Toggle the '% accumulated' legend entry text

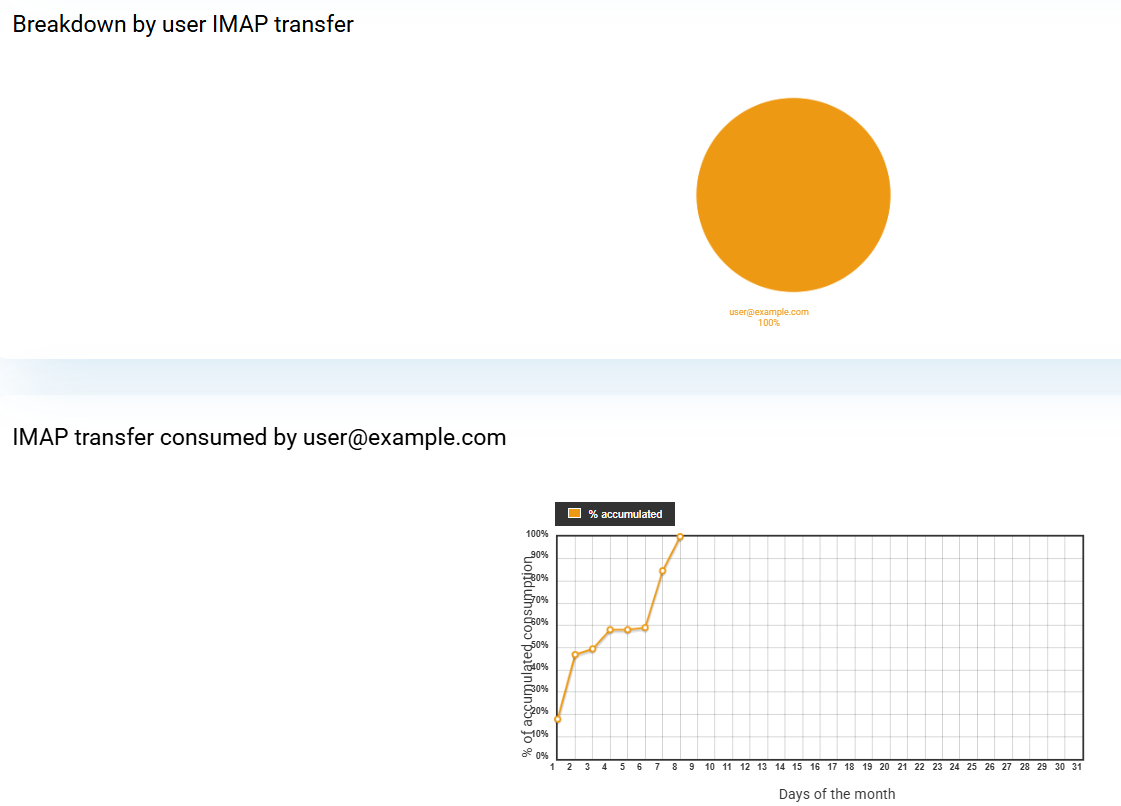[x=625, y=514]
